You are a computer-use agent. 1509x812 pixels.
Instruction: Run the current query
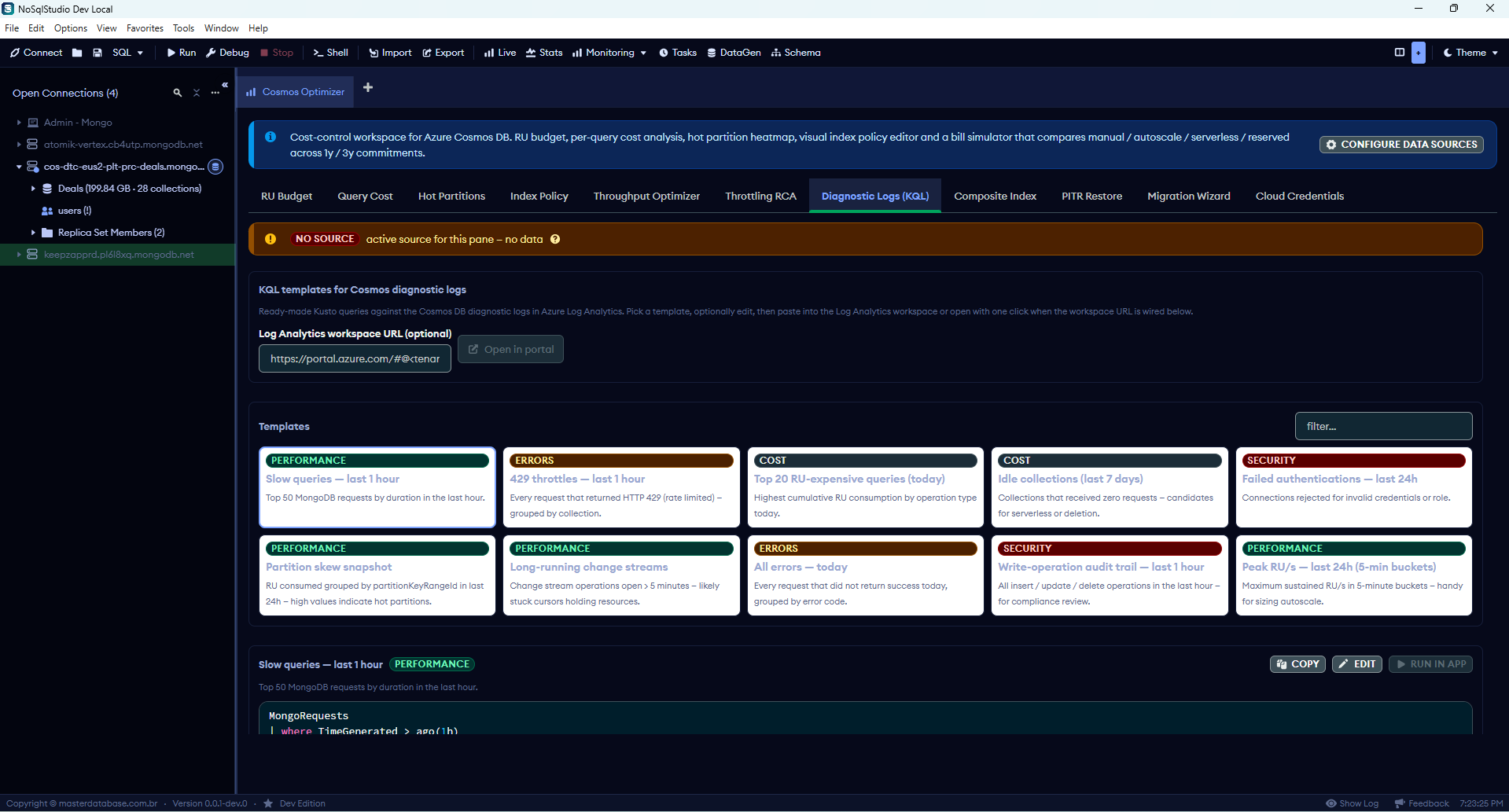coord(182,53)
